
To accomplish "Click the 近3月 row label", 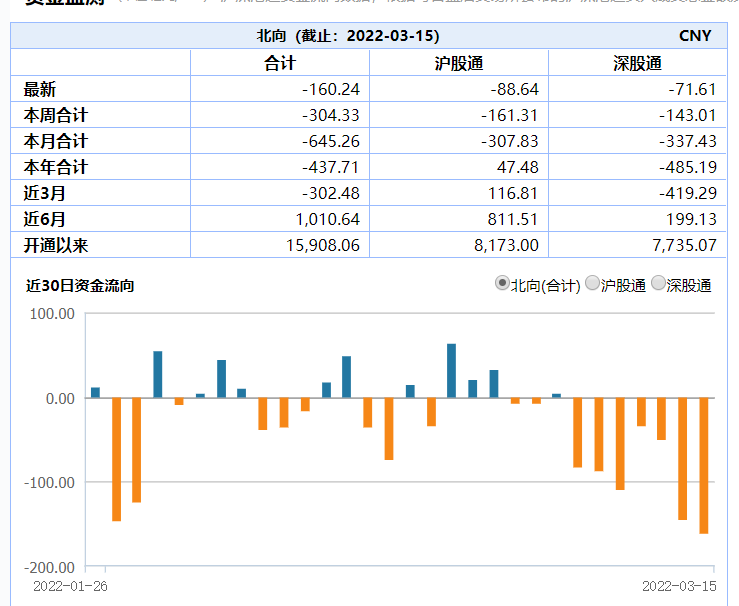I will click(x=45, y=193).
